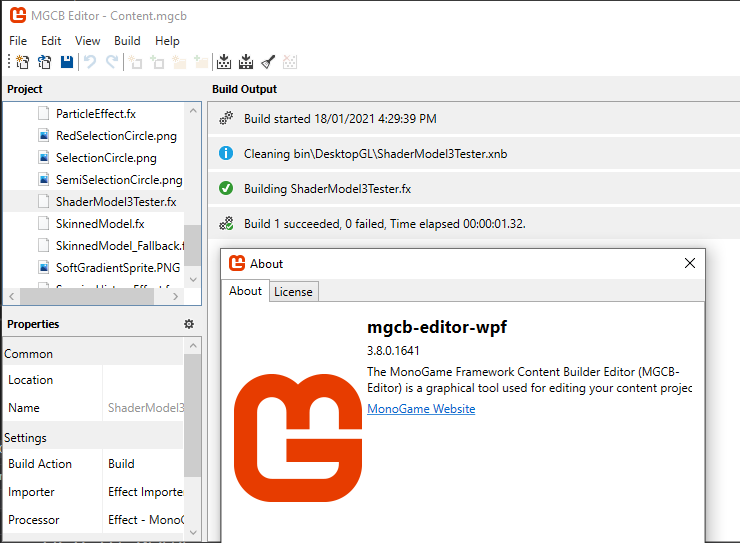Click the New Folder toolbar icon
Image resolution: width=740 pixels, height=543 pixels.
click(179, 62)
